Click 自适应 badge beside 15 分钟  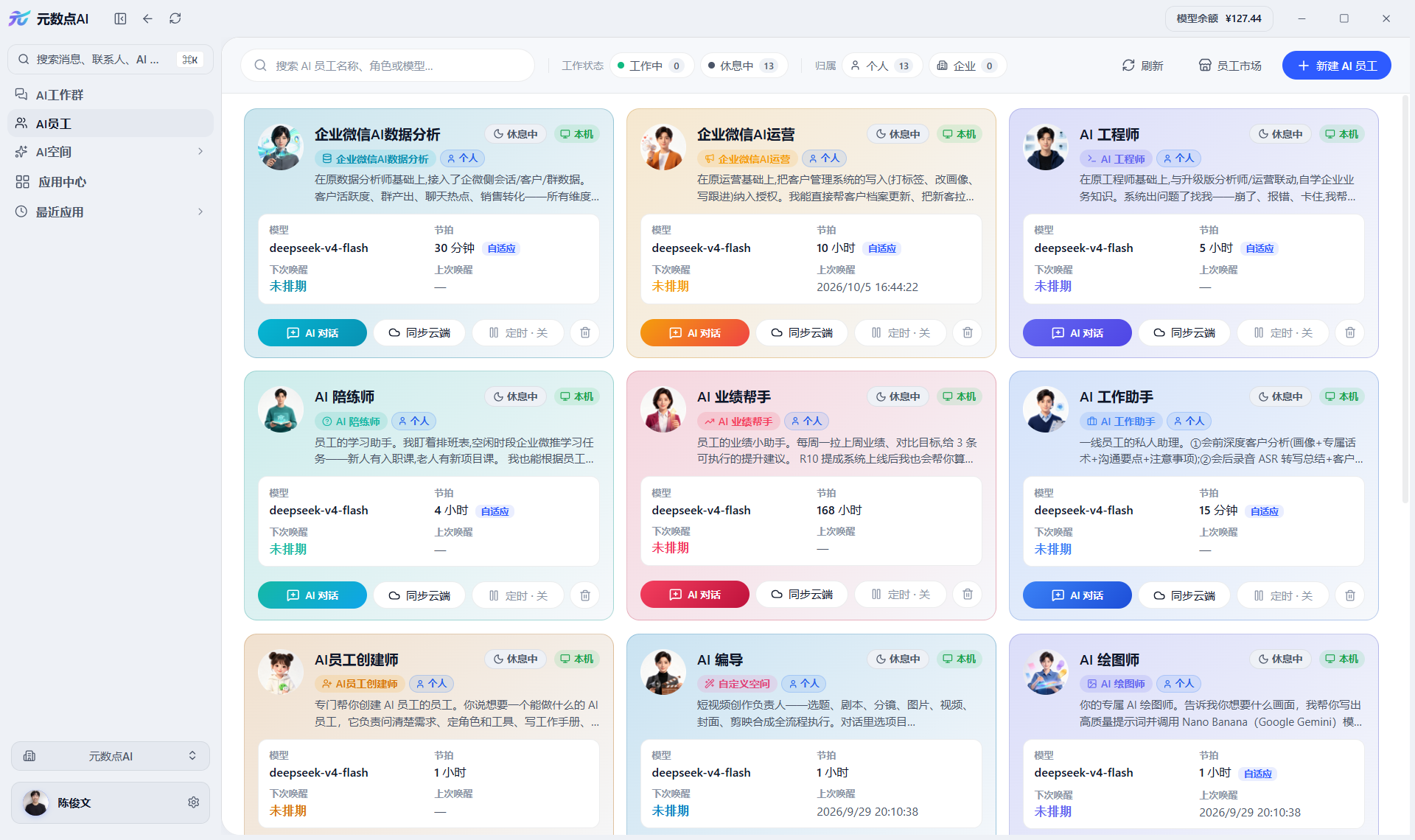click(1264, 511)
